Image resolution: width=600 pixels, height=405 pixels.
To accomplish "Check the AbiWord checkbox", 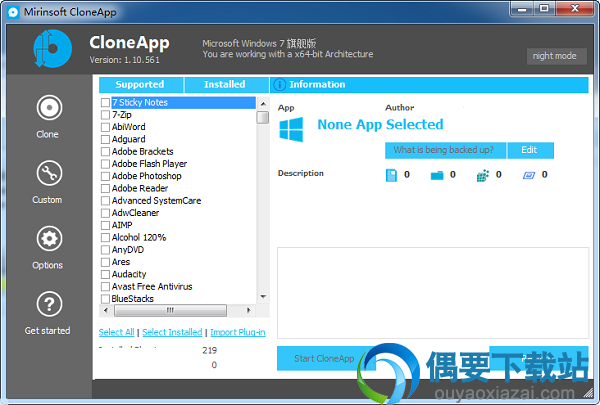I will coord(105,127).
